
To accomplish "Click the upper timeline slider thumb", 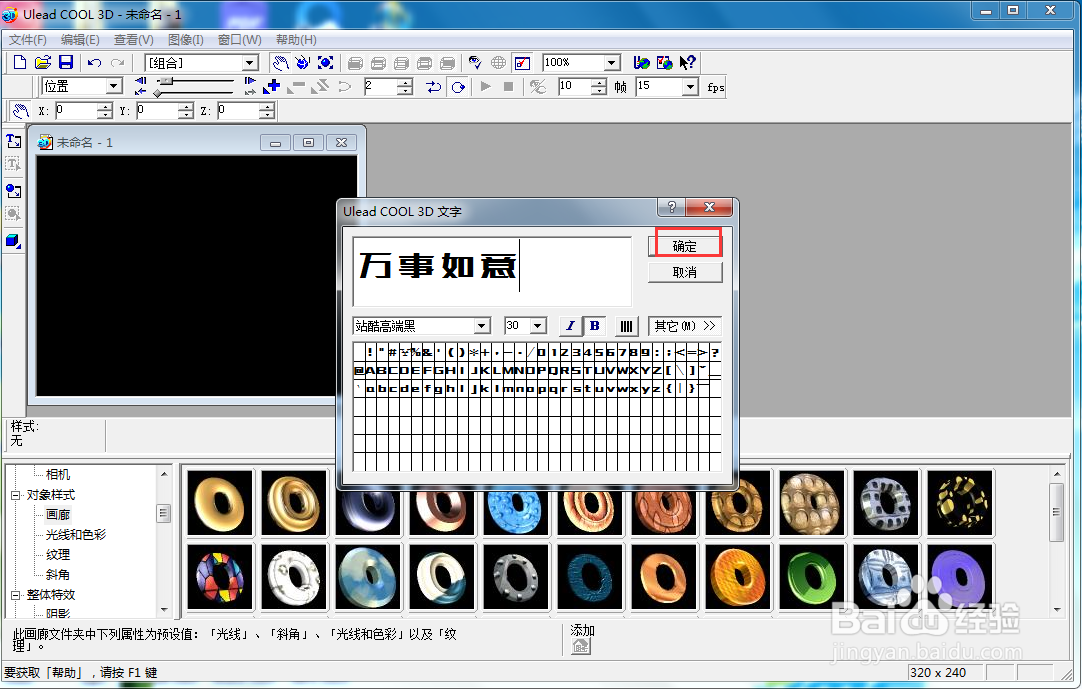I will pos(166,81).
